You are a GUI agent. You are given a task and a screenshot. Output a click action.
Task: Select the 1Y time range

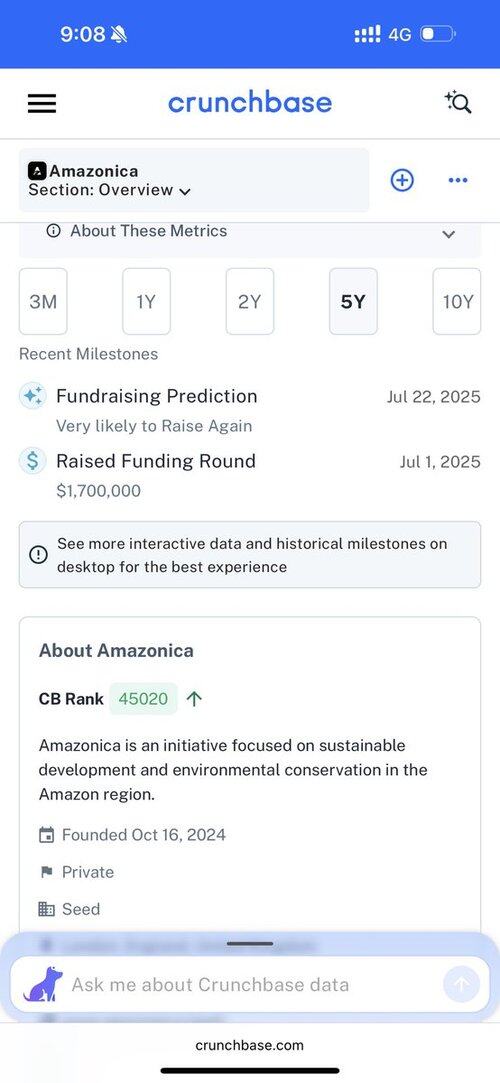146,302
